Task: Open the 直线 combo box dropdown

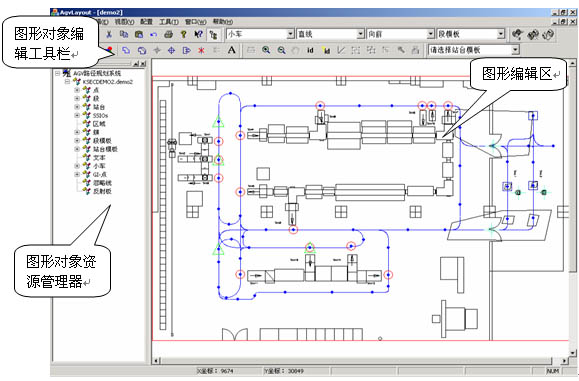Action: 361,34
